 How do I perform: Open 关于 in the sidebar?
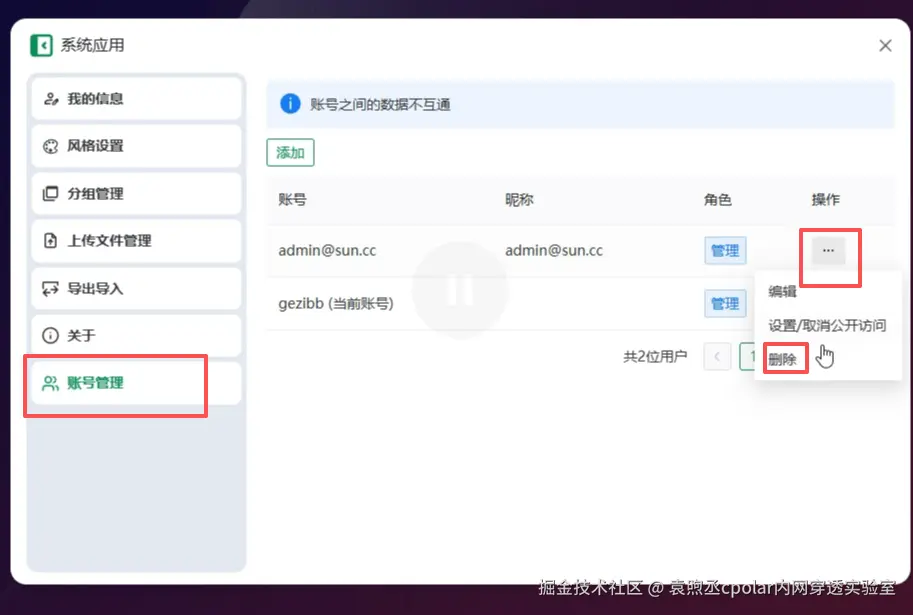[x=136, y=335]
